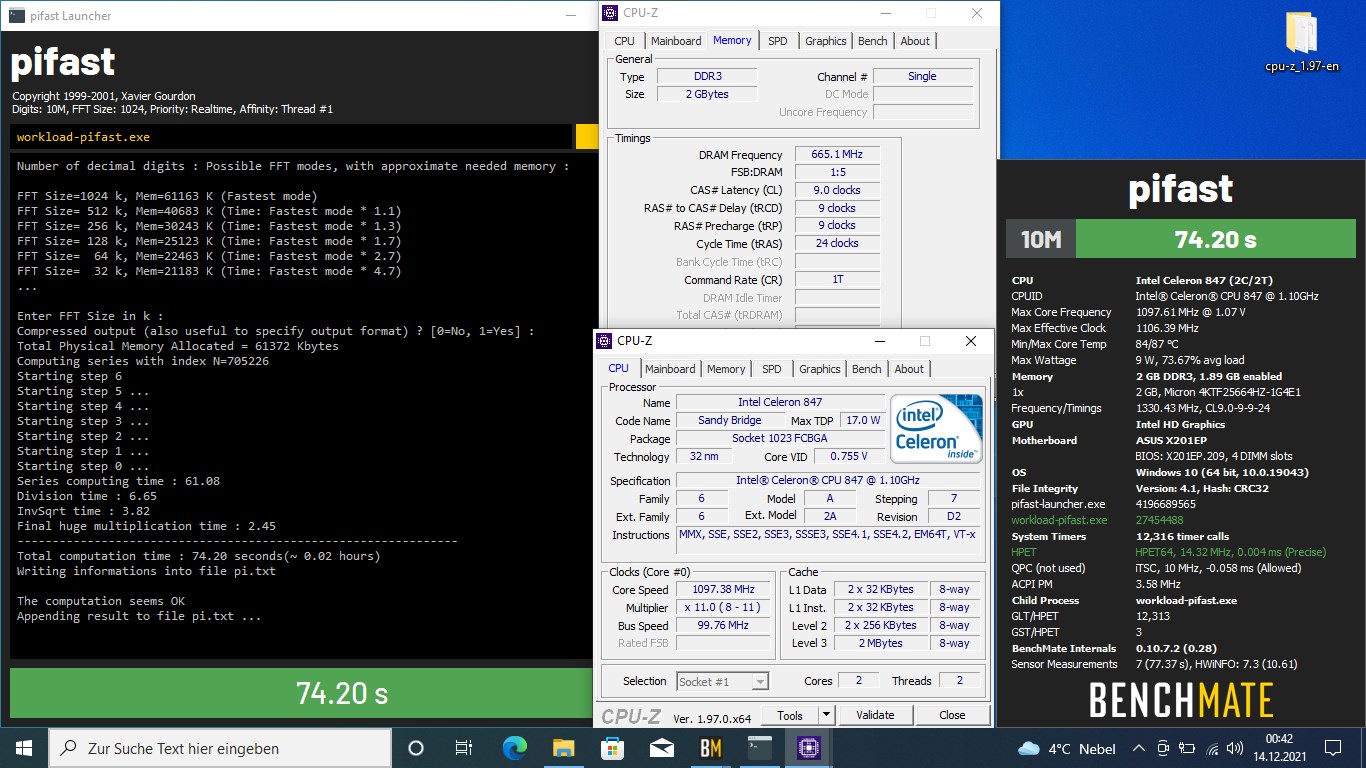The image size is (1366, 768).
Task: Click the 10M badge in BenchMate panel
Action: coord(1040,240)
